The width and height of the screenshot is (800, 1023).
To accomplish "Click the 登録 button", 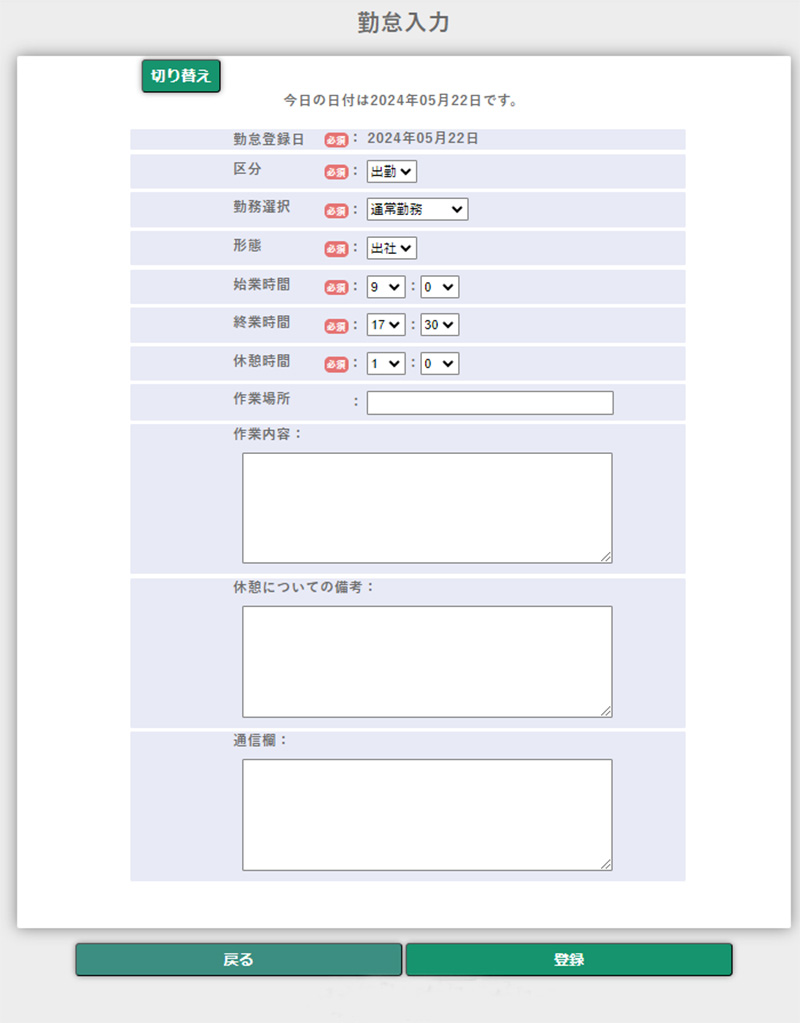I will [569, 960].
